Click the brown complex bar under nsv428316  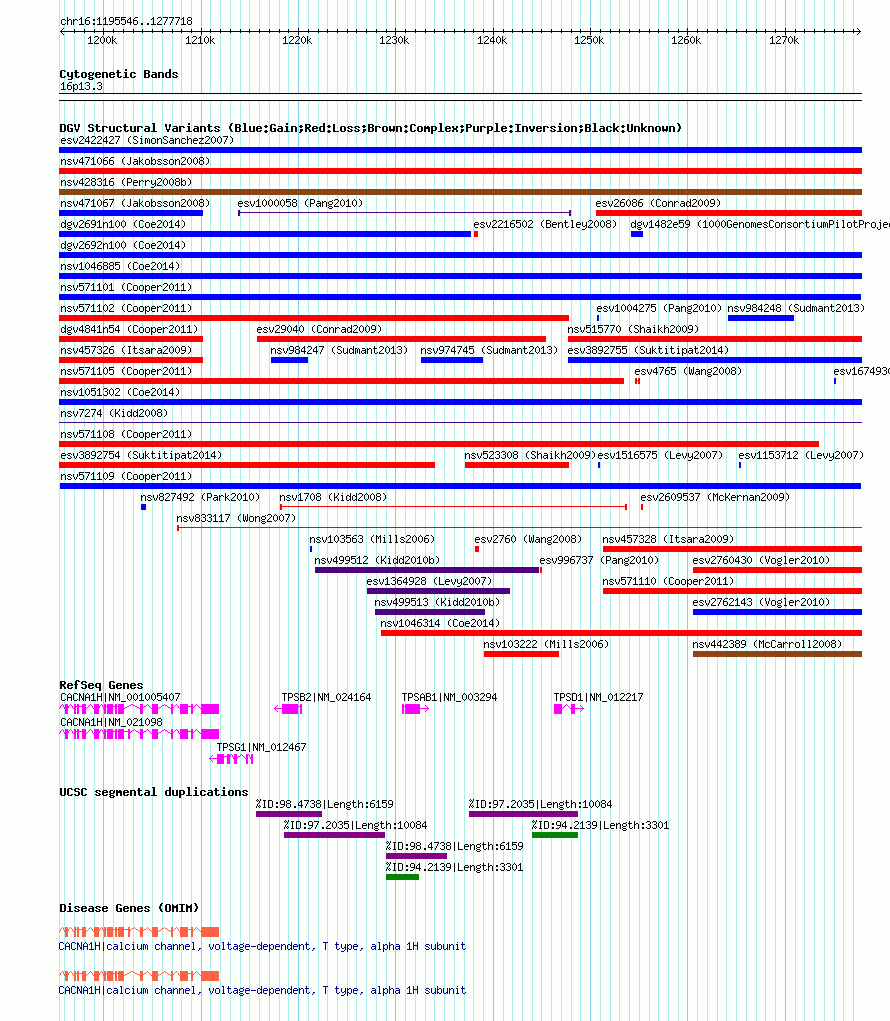[x=460, y=192]
